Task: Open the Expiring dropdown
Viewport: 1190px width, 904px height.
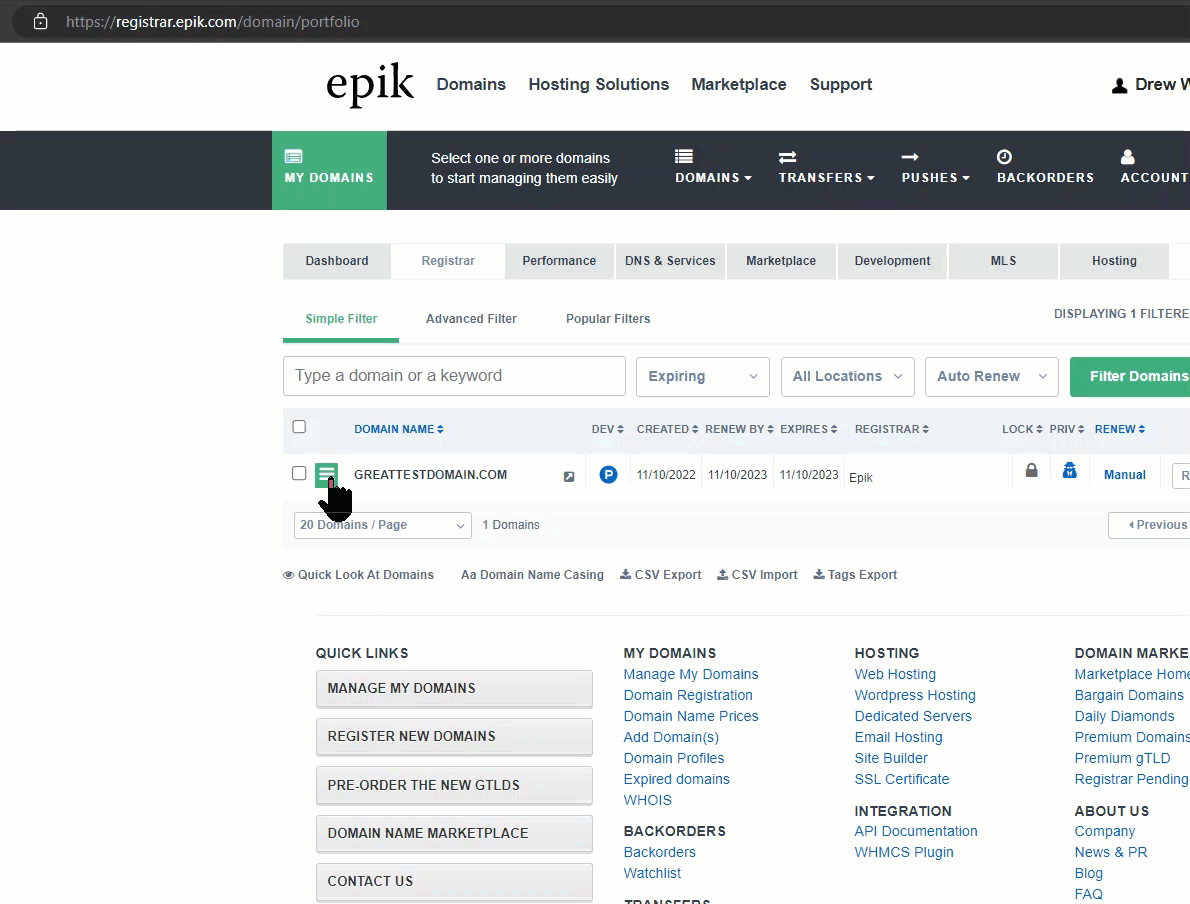Action: click(703, 376)
